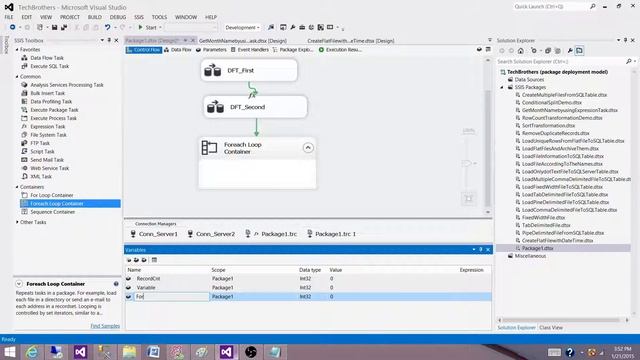Open the DEBUG menu

tap(118, 17)
